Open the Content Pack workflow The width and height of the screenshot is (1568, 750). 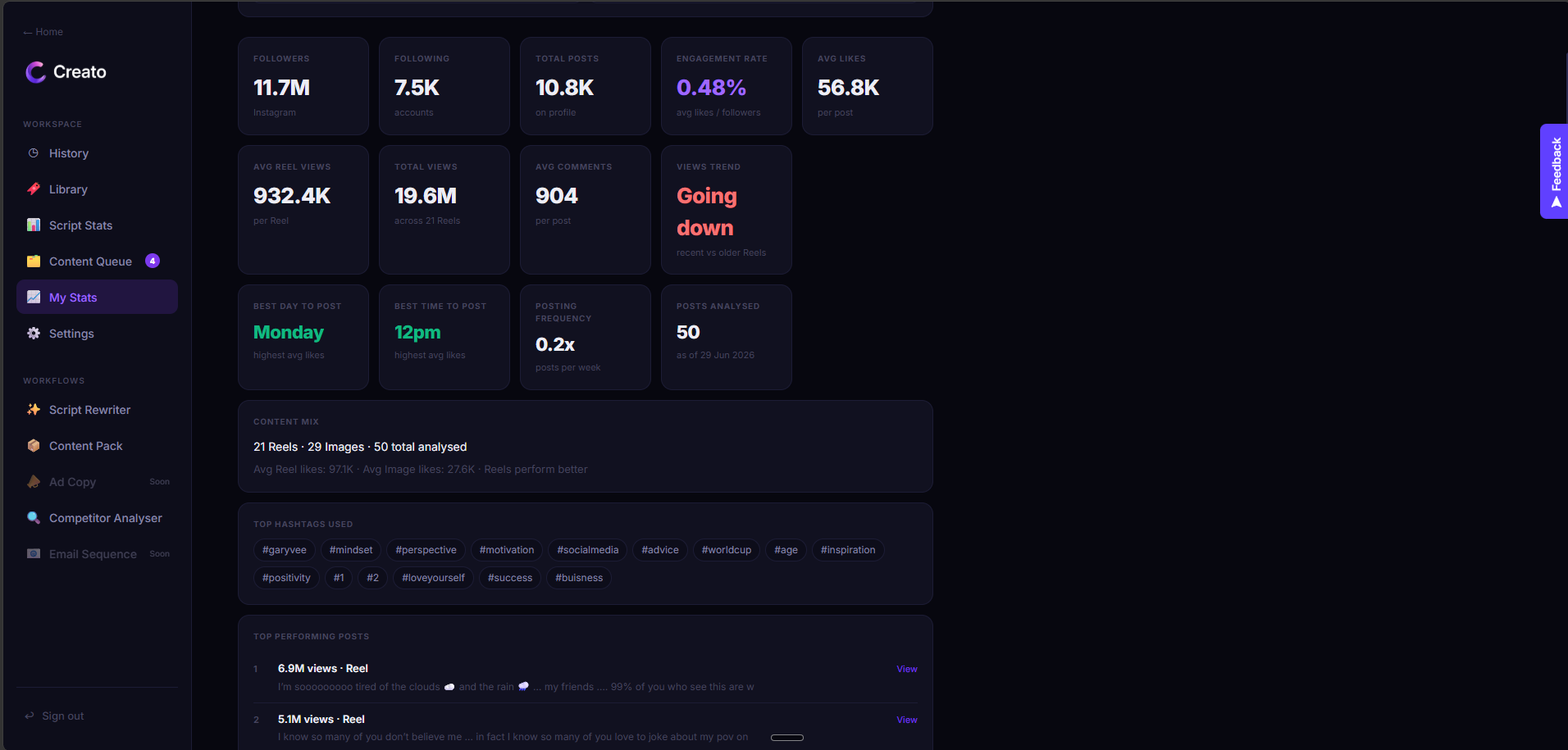97,446
